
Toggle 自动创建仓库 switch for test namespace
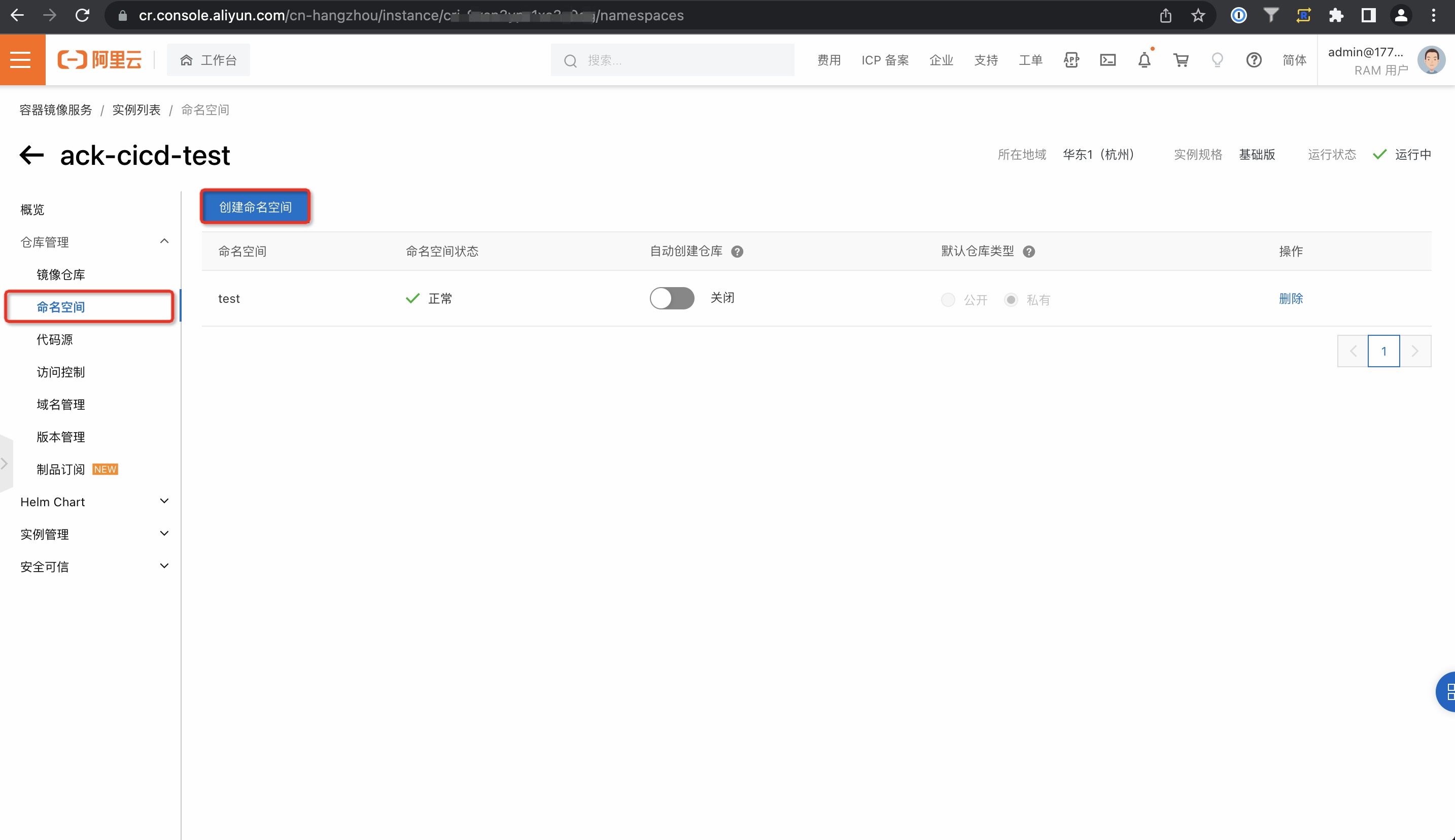click(672, 298)
